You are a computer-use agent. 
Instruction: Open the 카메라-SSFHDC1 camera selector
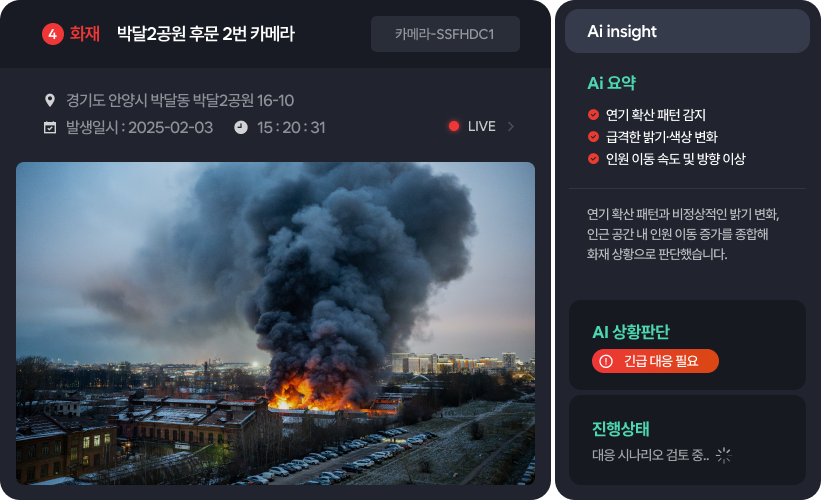click(445, 34)
